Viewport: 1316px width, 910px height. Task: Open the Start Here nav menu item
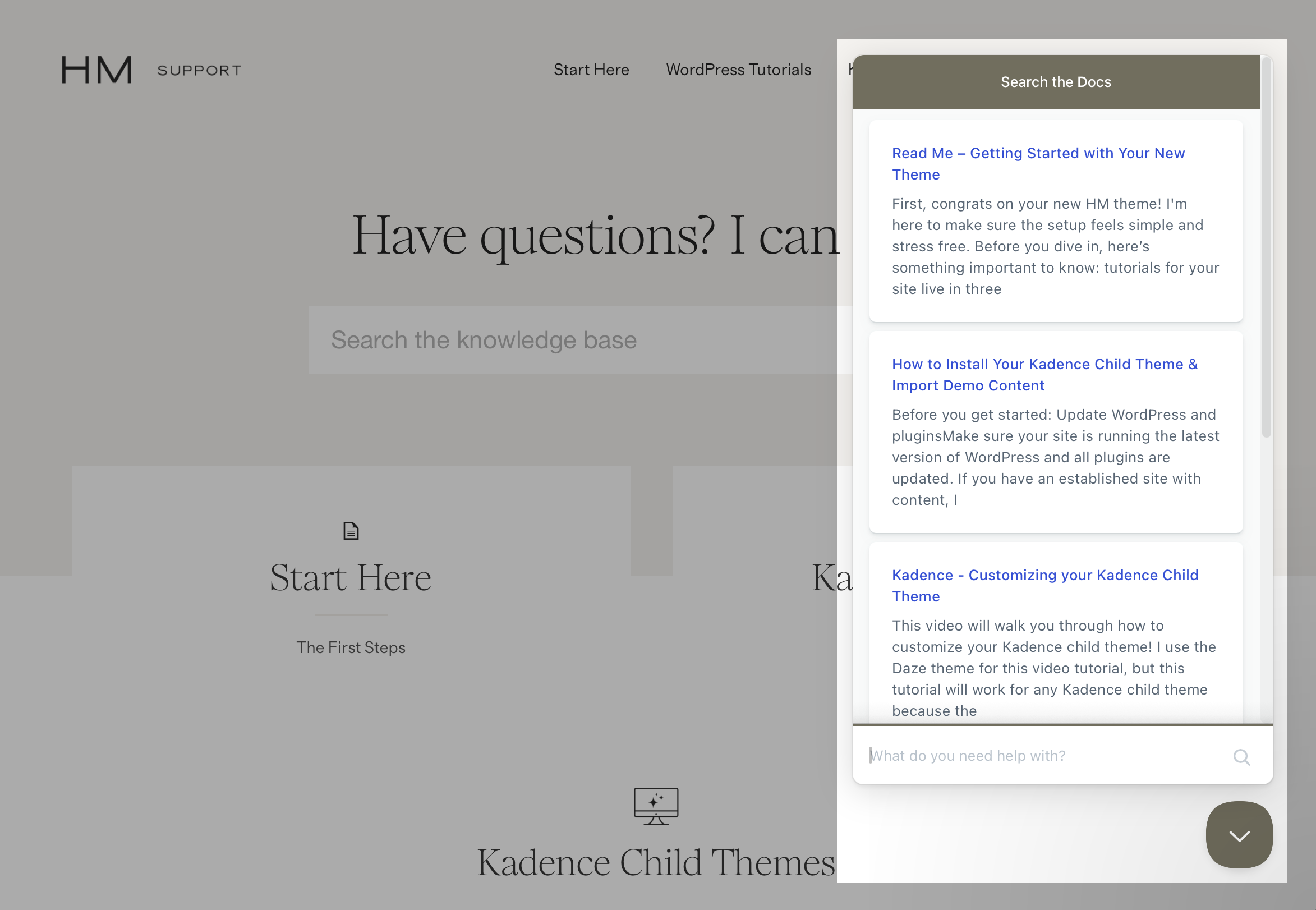591,70
